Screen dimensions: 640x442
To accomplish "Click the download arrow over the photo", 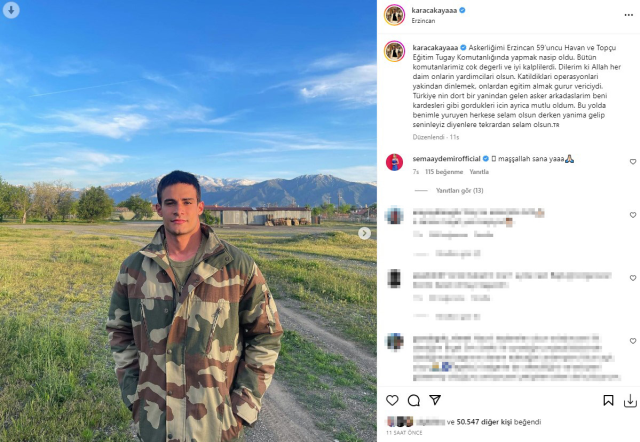I will coord(11,10).
